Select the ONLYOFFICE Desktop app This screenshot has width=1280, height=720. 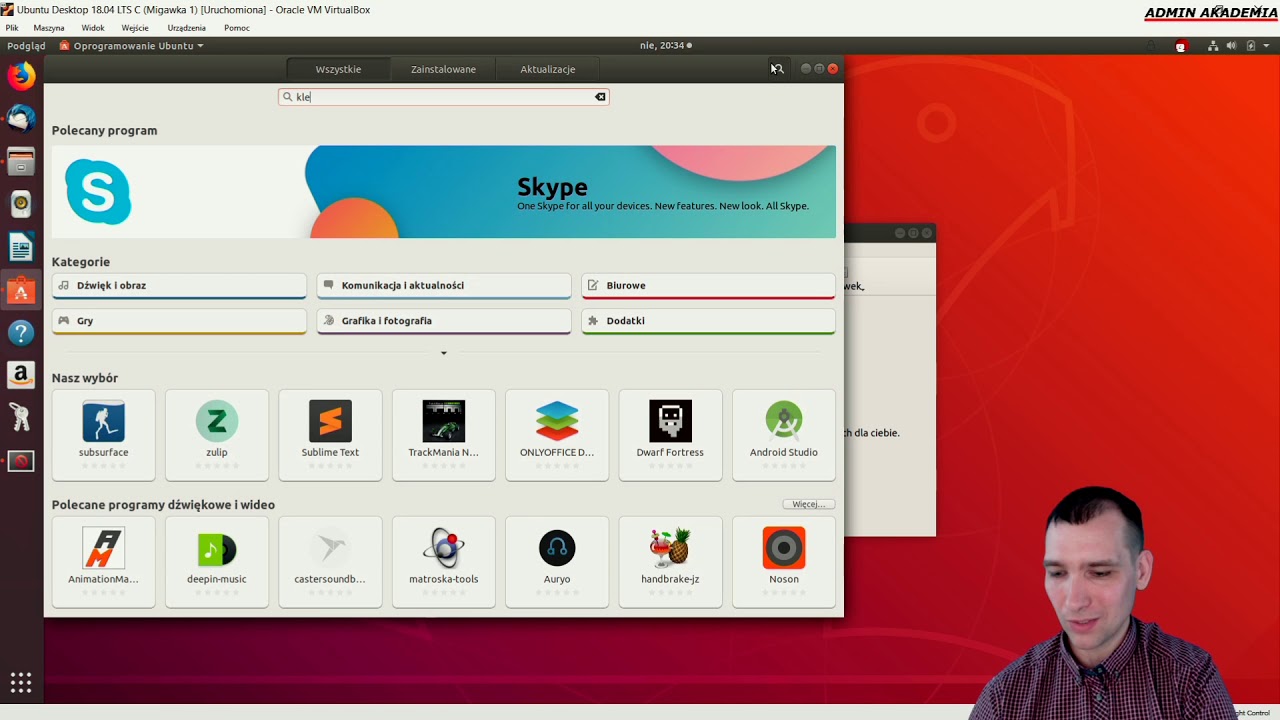click(557, 435)
